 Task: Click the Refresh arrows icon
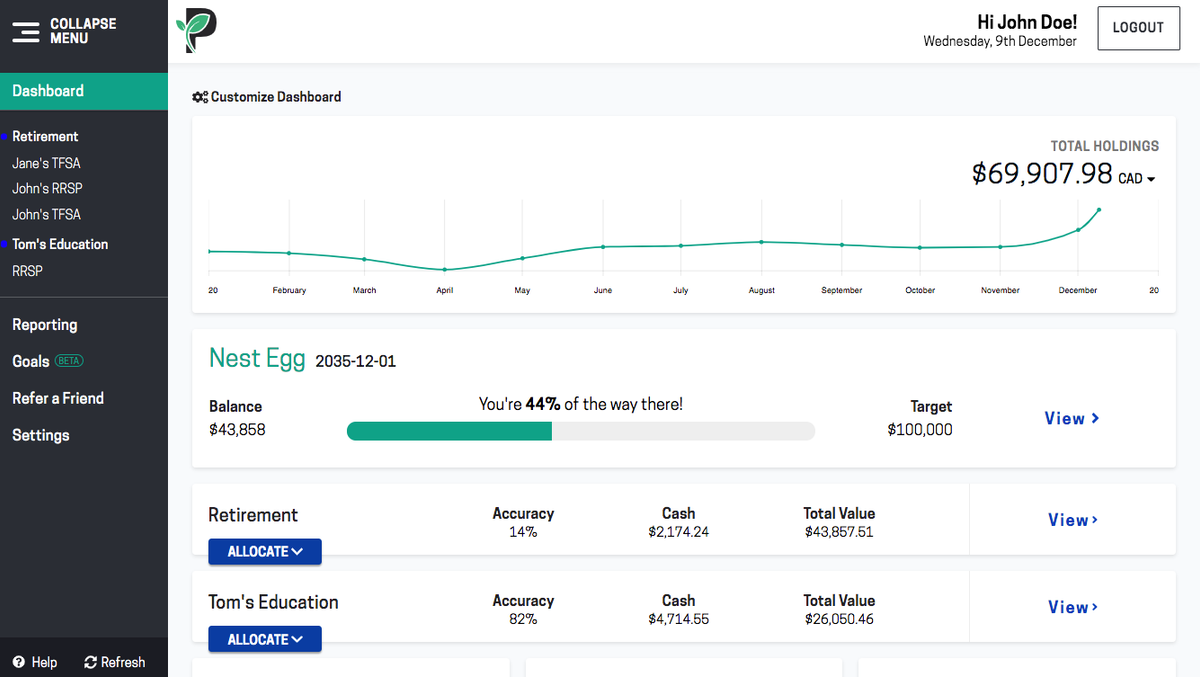[x=90, y=662]
